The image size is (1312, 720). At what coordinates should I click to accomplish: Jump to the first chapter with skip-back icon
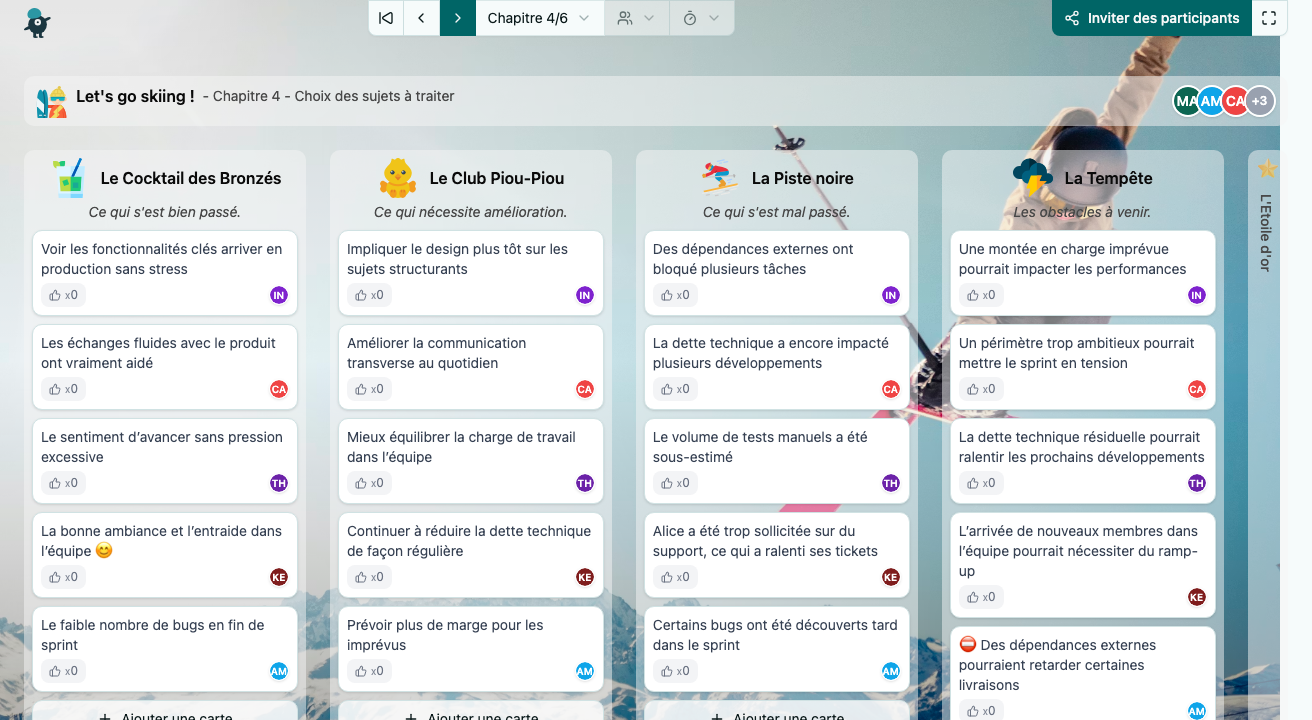[x=386, y=18]
